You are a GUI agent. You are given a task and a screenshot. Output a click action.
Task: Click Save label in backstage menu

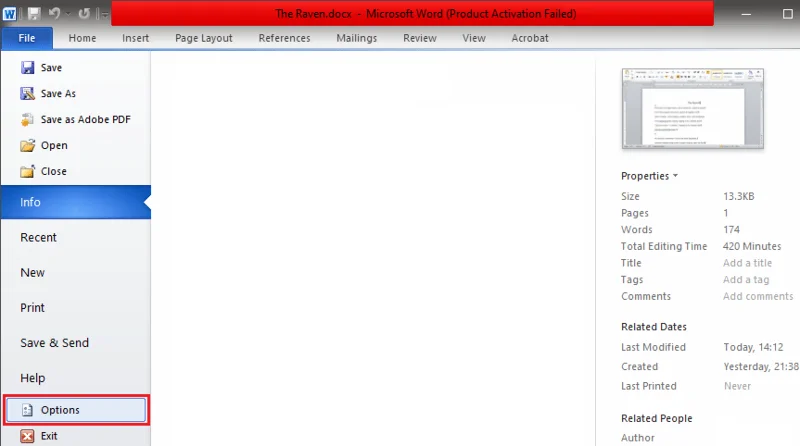point(51,67)
